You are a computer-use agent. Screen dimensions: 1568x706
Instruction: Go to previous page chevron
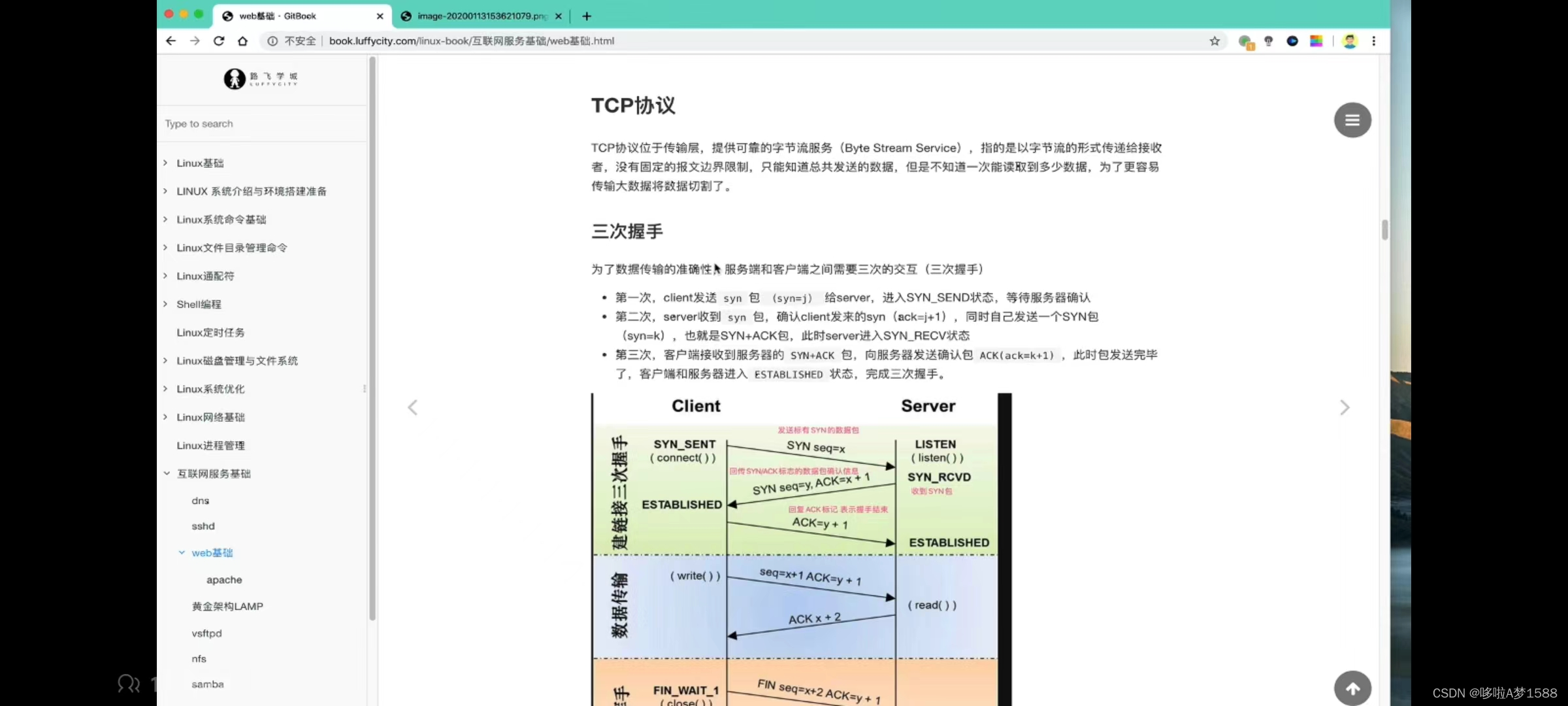pyautogui.click(x=412, y=408)
